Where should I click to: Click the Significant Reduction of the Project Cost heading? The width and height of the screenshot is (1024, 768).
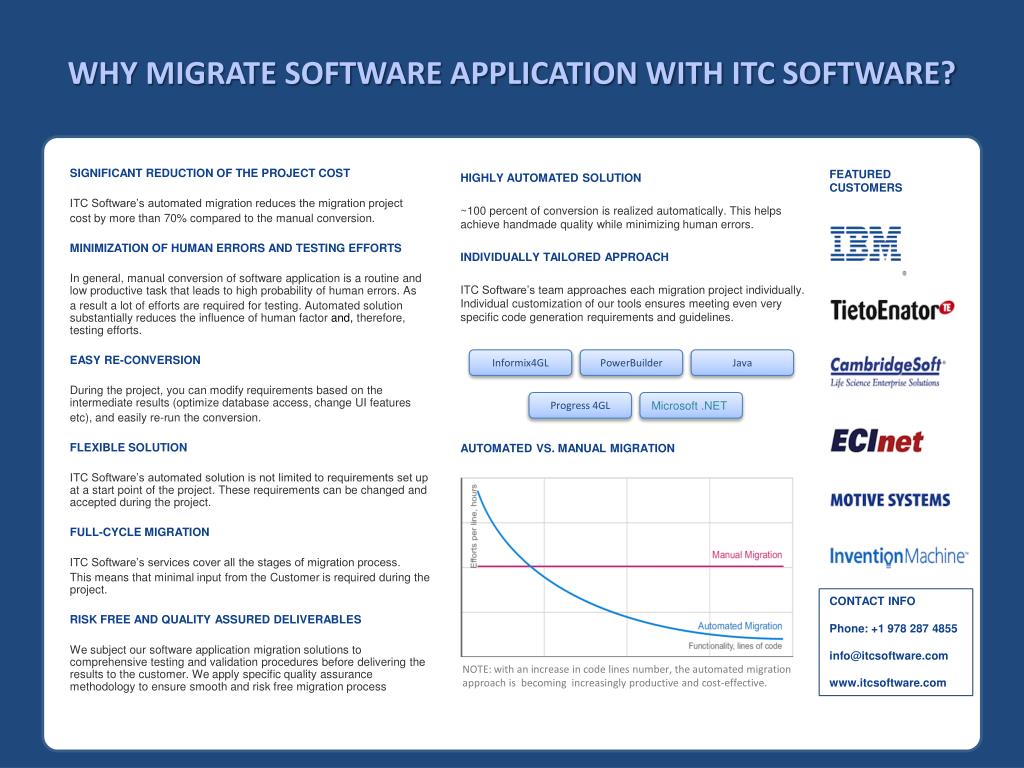point(210,173)
